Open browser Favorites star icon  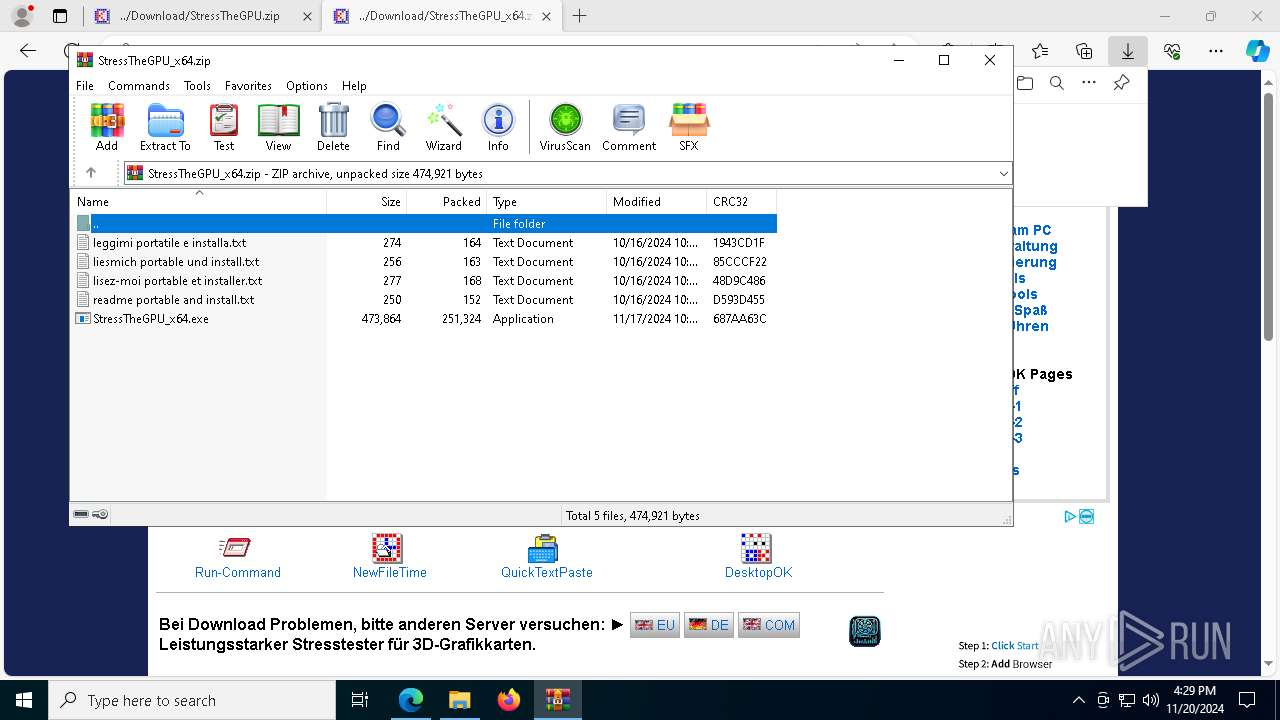(1040, 51)
